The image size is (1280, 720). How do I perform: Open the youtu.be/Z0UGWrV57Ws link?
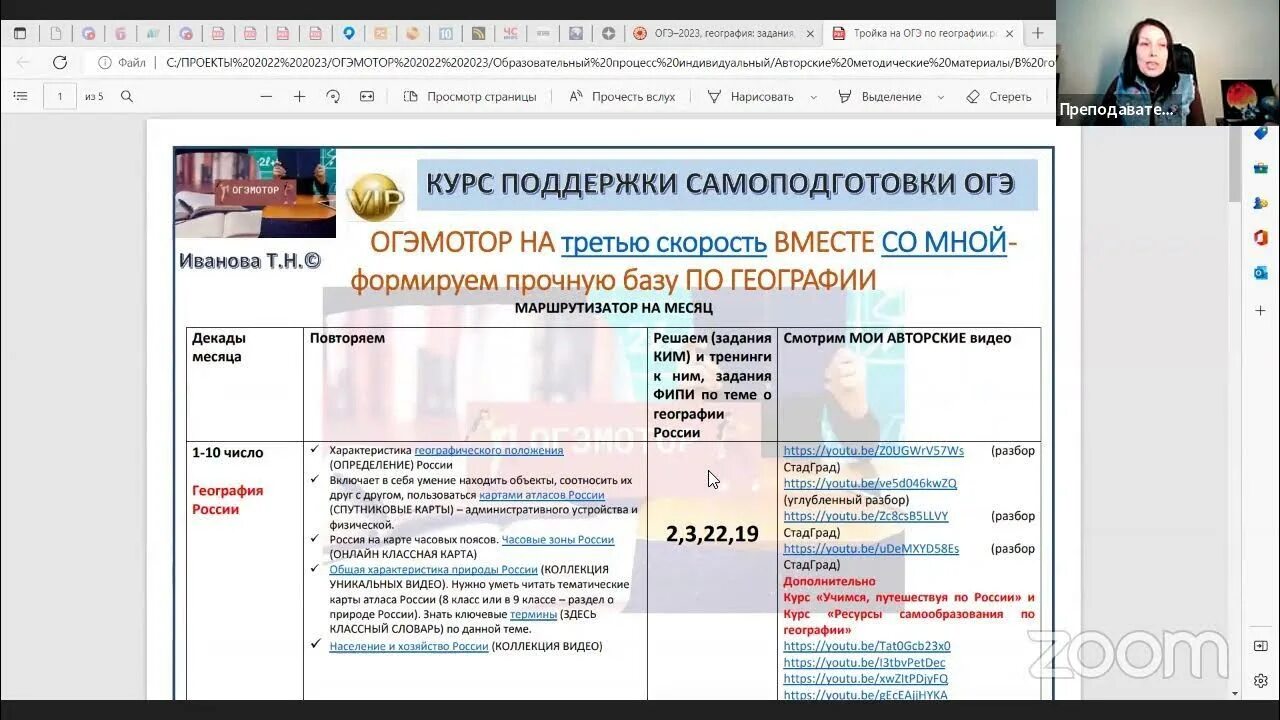(x=873, y=451)
